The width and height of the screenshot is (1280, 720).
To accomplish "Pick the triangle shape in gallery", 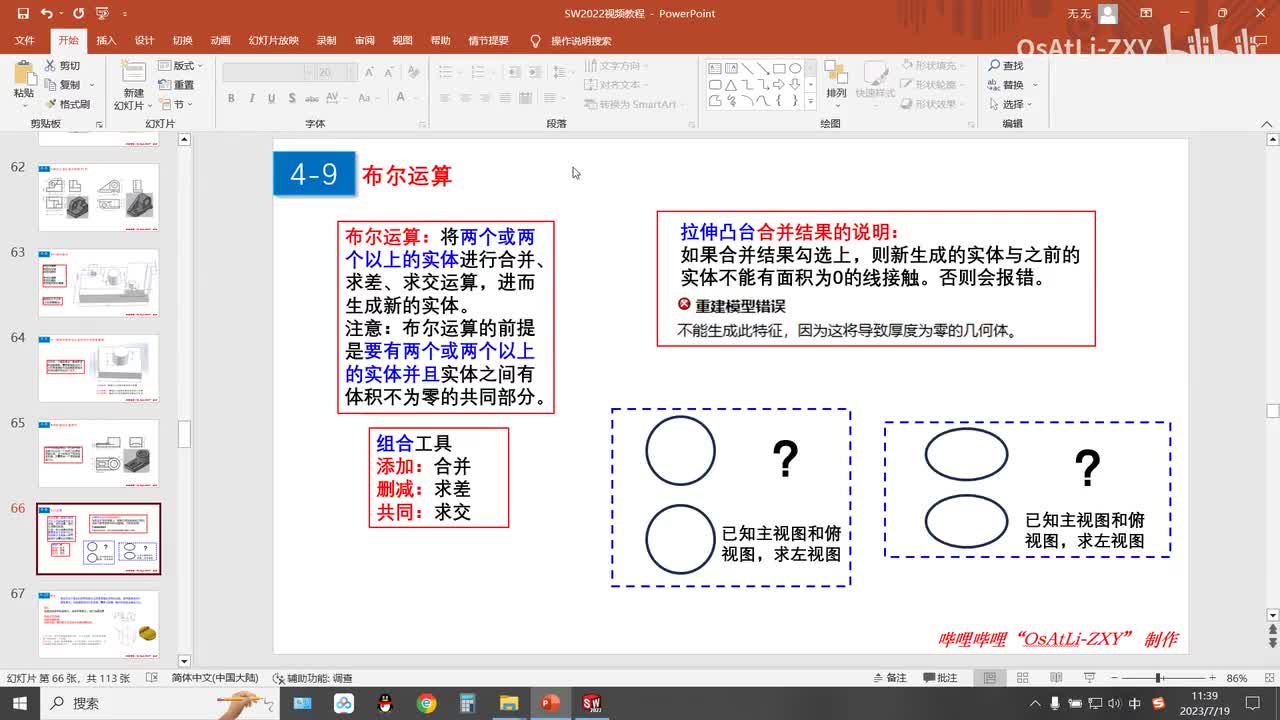I will [x=731, y=85].
